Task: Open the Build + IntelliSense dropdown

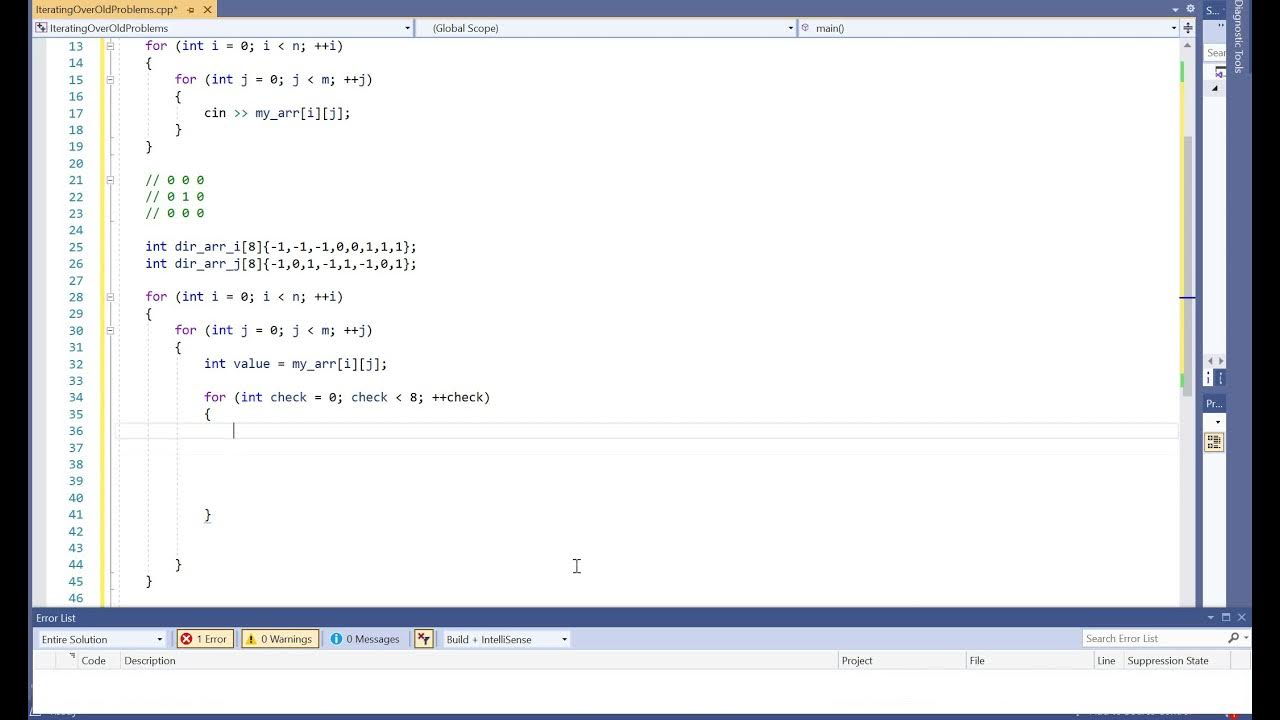Action: coord(506,639)
